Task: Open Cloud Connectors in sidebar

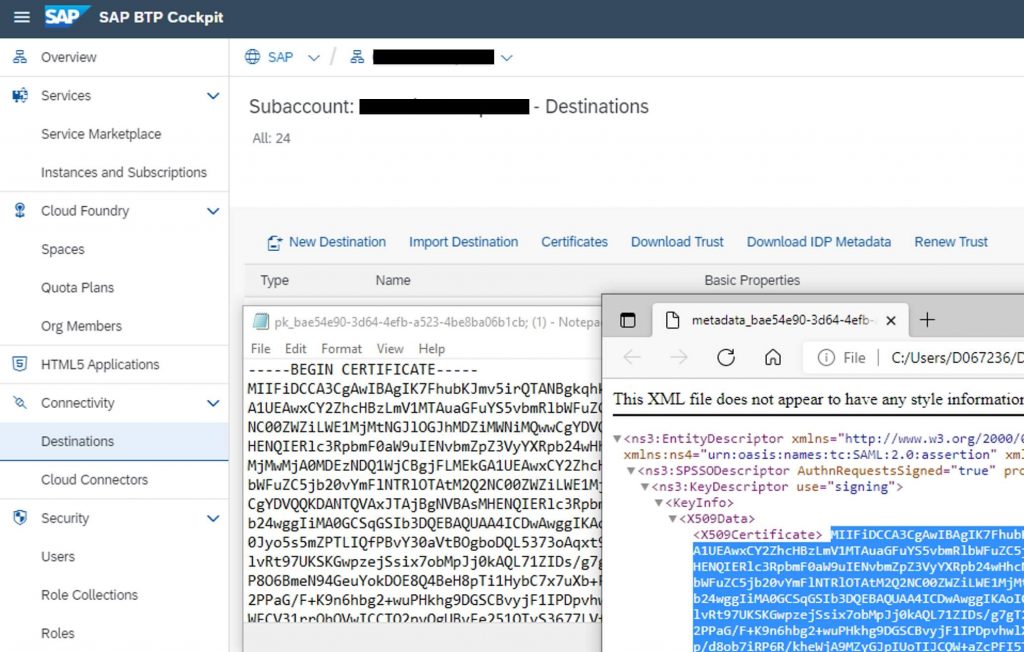Action: point(94,480)
